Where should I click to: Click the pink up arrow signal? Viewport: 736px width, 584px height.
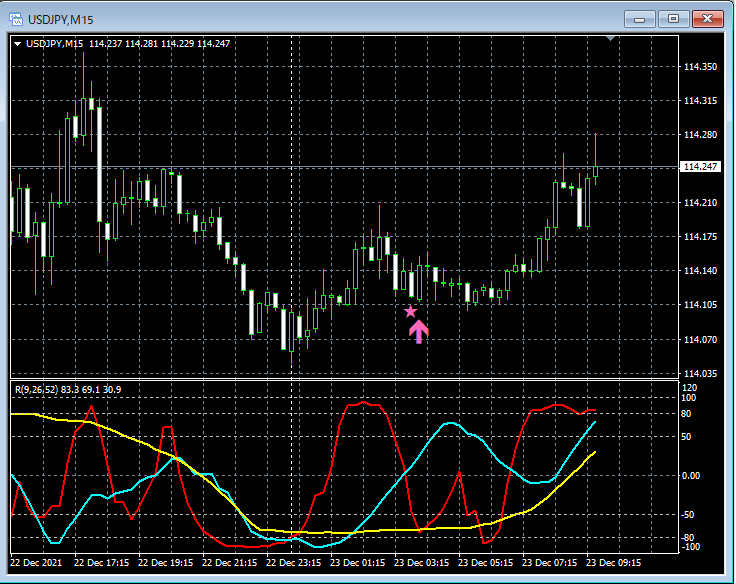[x=418, y=332]
